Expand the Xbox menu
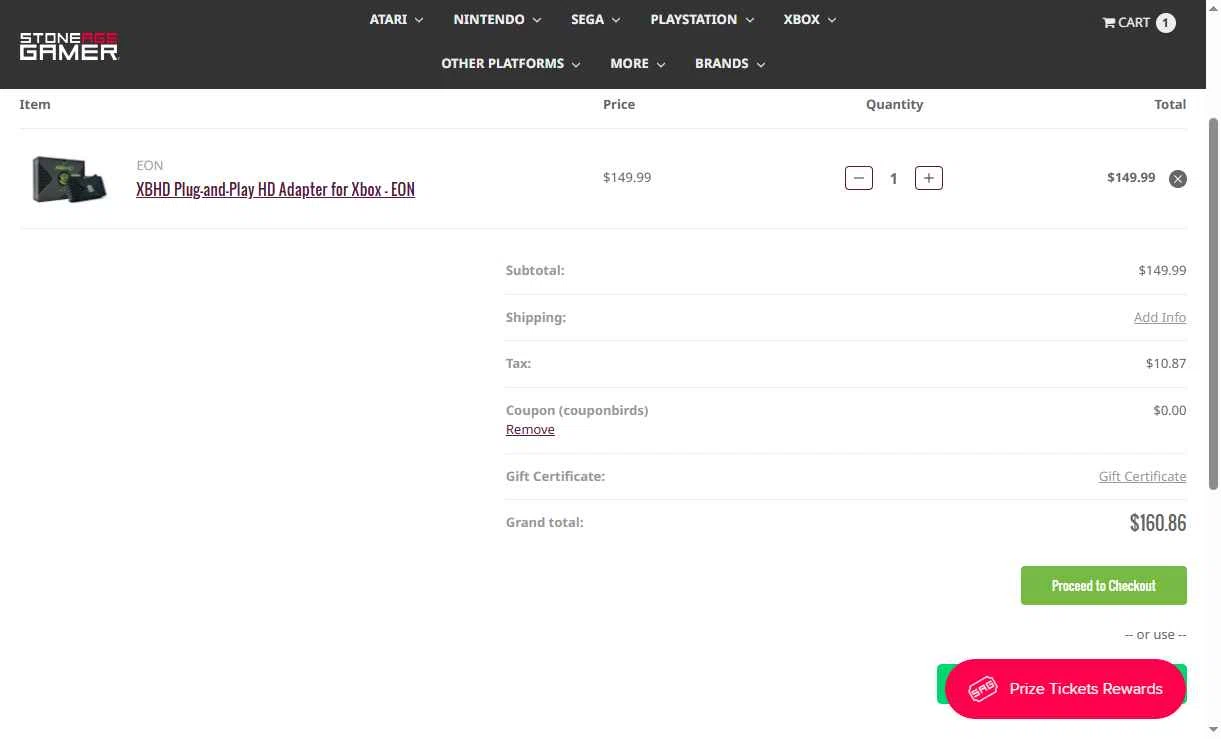1221x739 pixels. point(810,19)
